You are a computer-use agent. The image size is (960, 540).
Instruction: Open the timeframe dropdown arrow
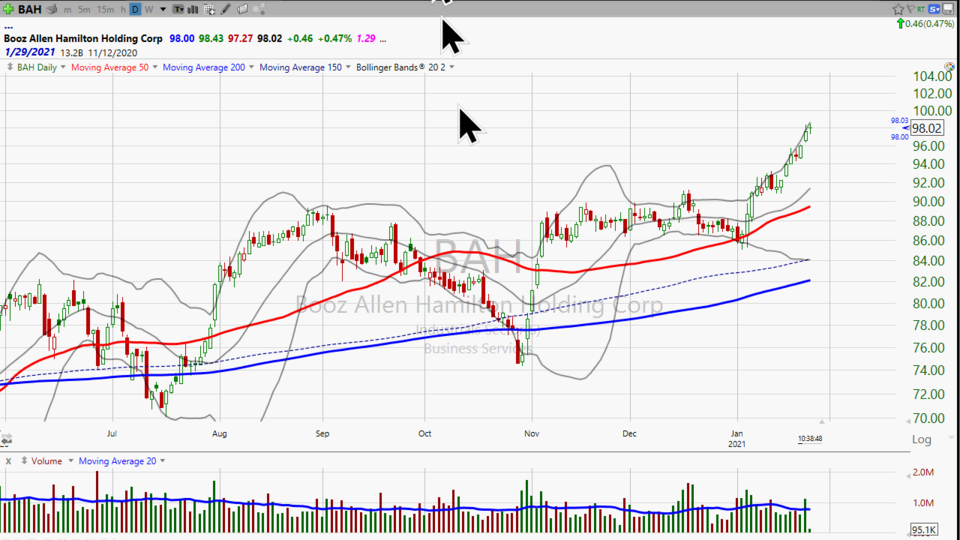pos(163,10)
